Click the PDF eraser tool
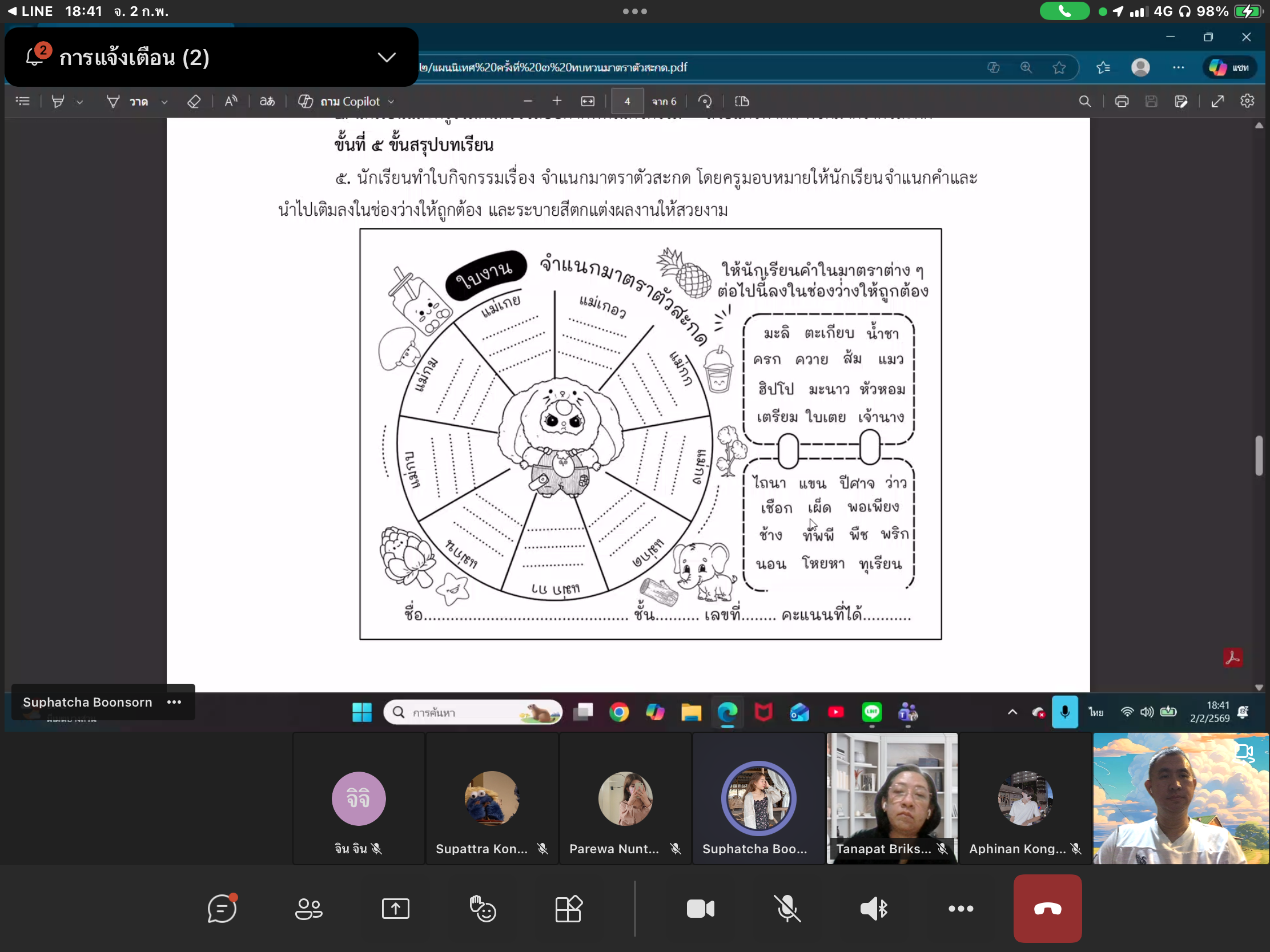This screenshot has width=1270, height=952. coord(194,102)
